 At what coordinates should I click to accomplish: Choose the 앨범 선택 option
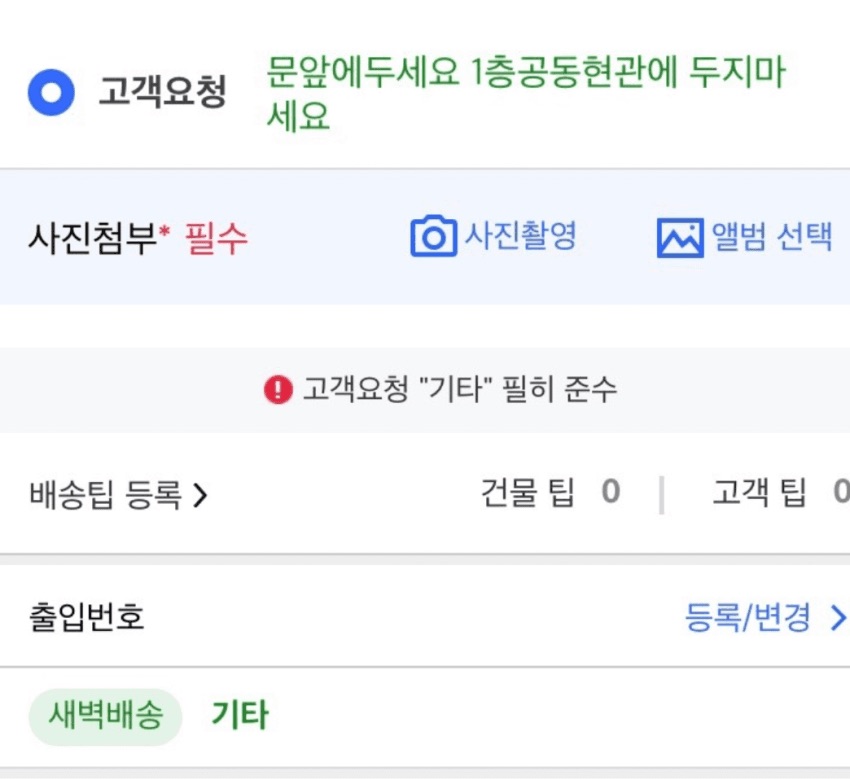tap(771, 237)
